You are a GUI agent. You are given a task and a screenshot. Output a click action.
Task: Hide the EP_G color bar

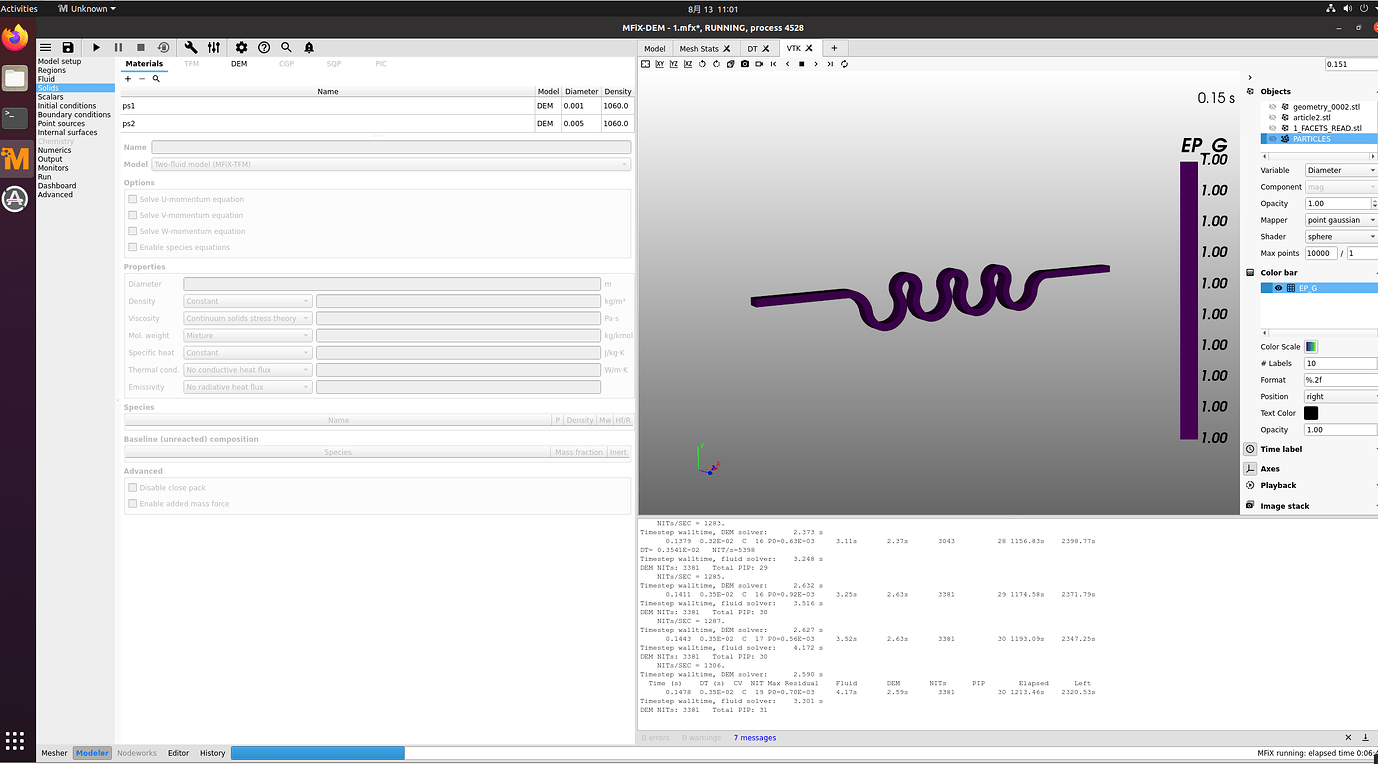[x=1278, y=288]
